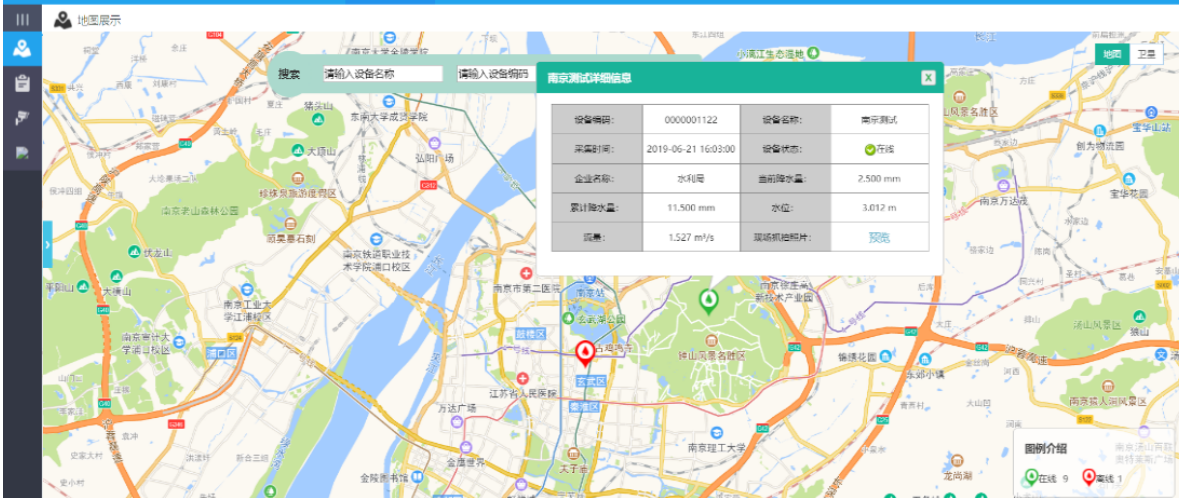Click the 搜索 search label
The image size is (1179, 498).
click(289, 74)
